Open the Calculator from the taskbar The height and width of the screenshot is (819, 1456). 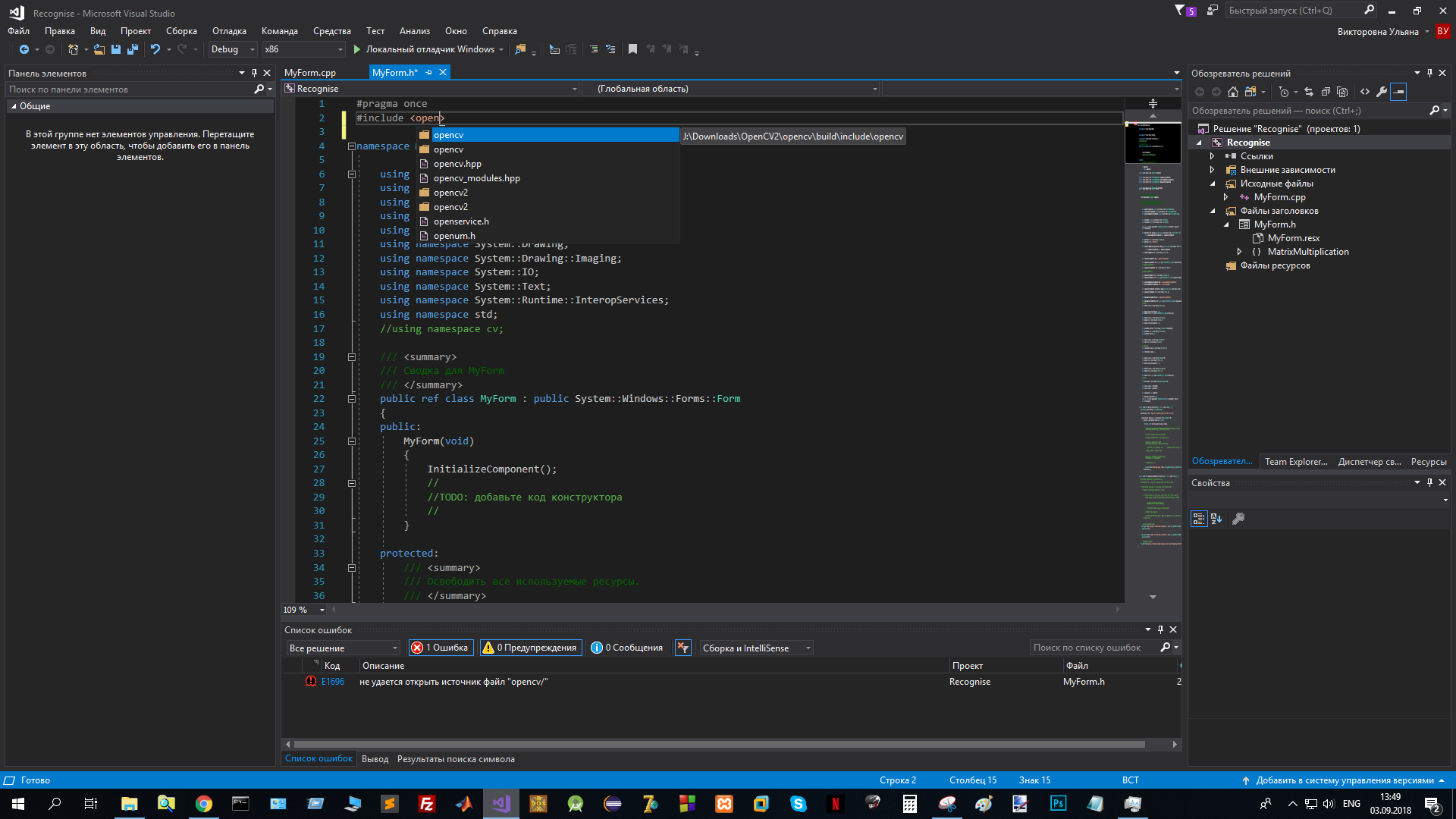909,804
